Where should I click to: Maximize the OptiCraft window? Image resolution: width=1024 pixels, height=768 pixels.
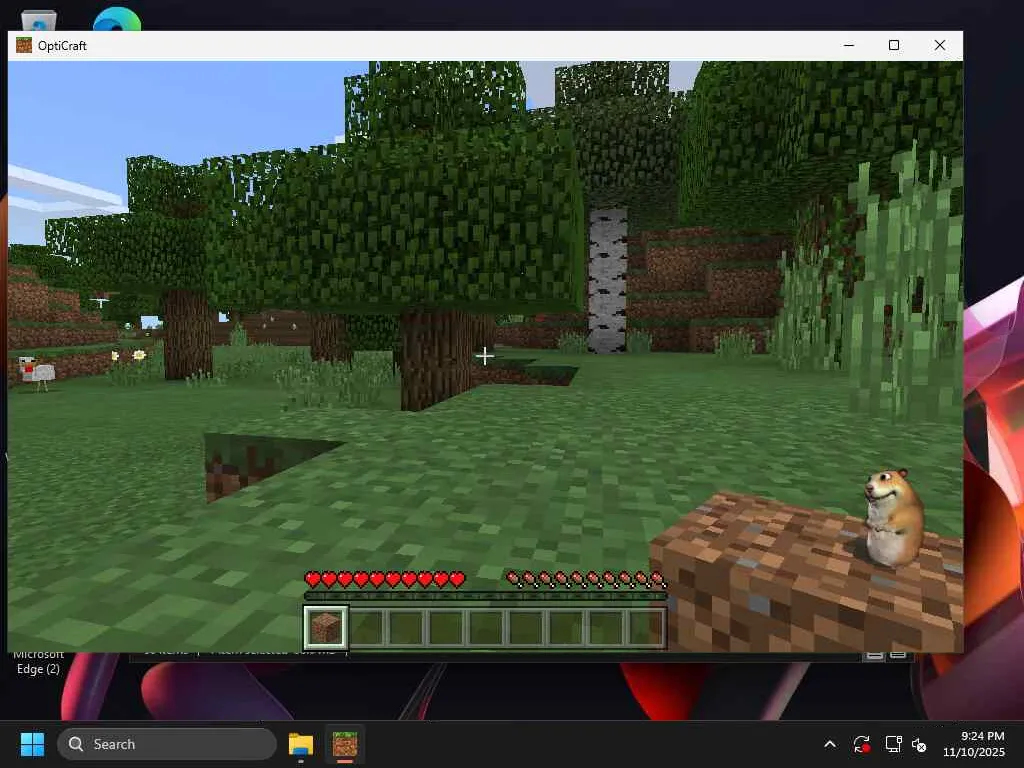(894, 45)
